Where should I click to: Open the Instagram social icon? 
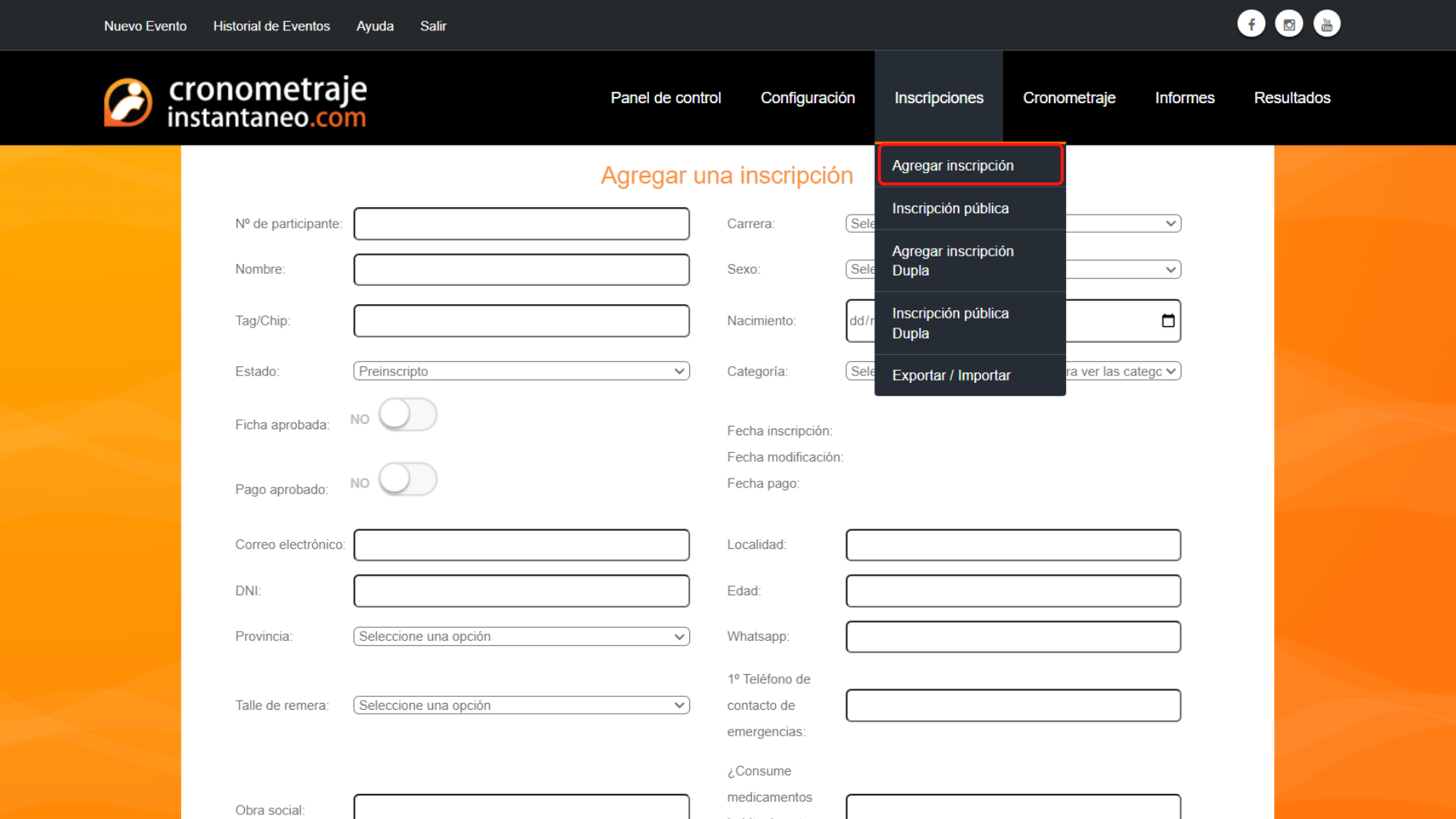[1289, 24]
